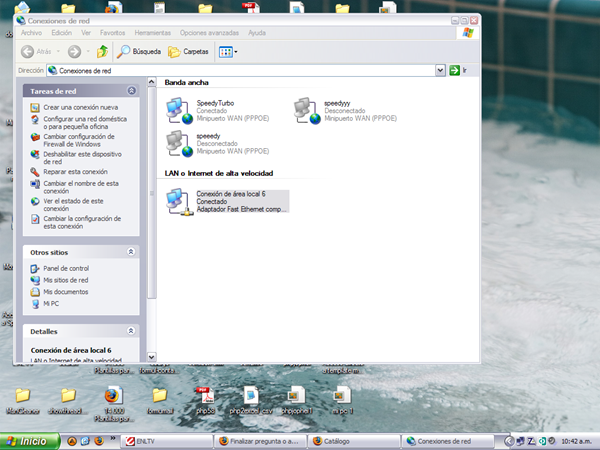Viewport: 600px width, 450px height.
Task: Select Conexión de área local 6 icon
Action: 180,202
